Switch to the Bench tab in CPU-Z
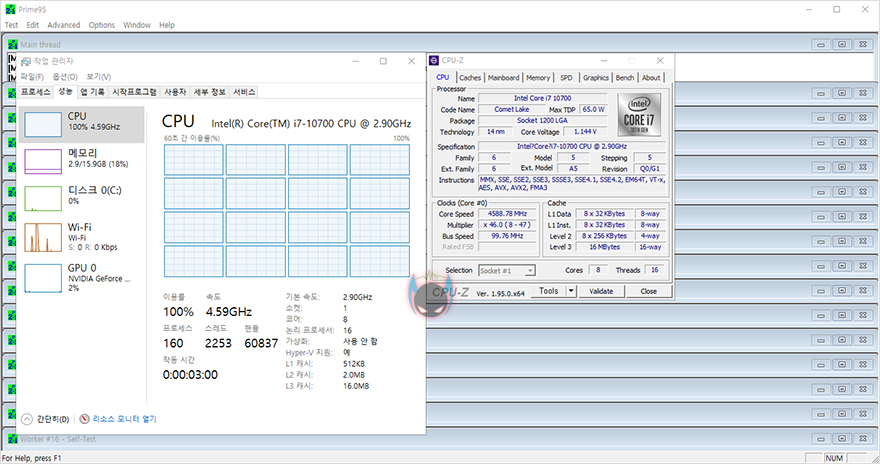The image size is (880, 464). tap(625, 78)
